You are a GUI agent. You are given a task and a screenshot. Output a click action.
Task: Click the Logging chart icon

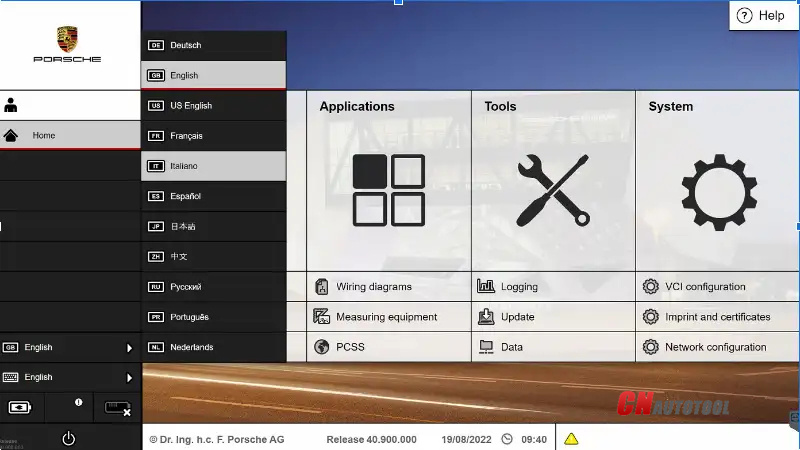click(x=486, y=286)
